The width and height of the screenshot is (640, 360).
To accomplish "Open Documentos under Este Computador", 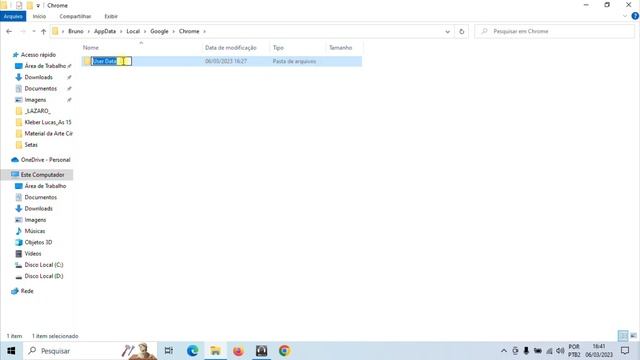I will point(40,197).
